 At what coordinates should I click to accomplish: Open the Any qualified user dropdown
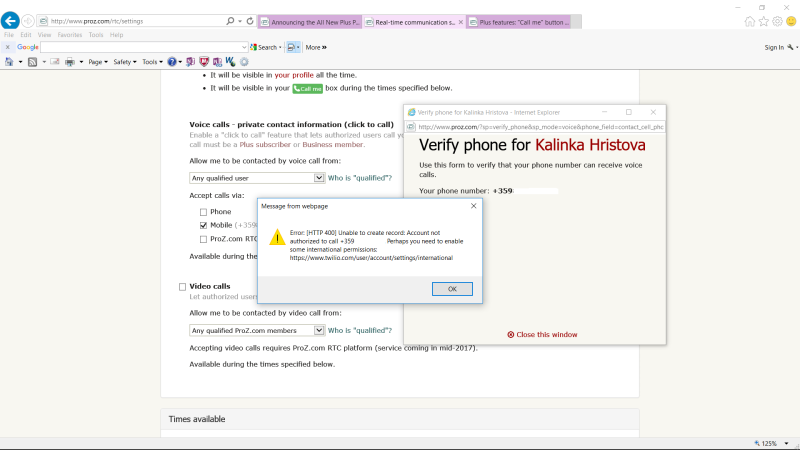[x=257, y=178]
